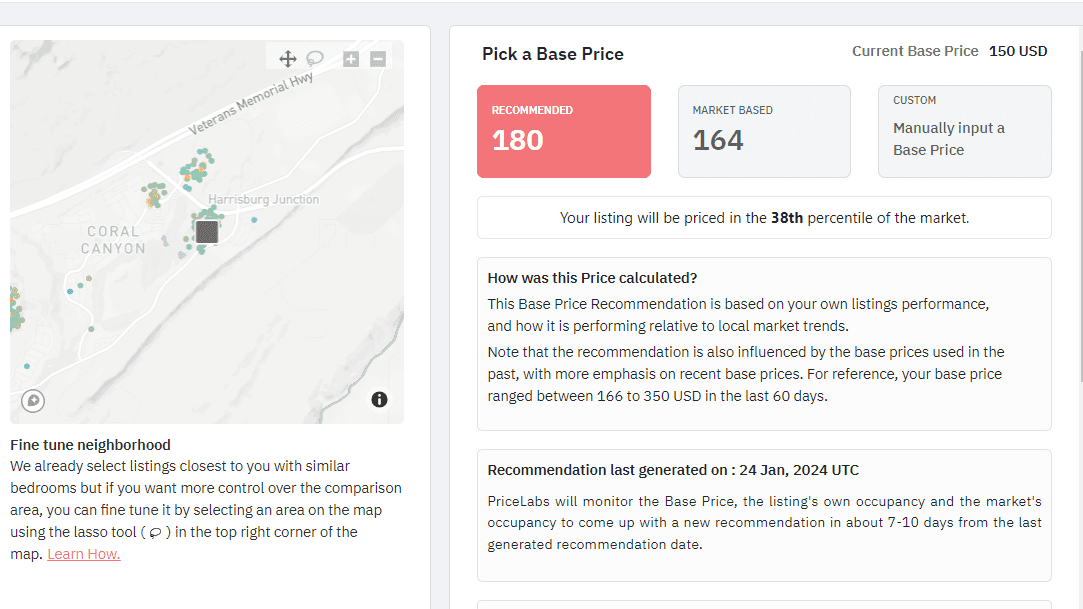Choose the Recommended 180 base price
The height and width of the screenshot is (609, 1083).
pos(564,131)
